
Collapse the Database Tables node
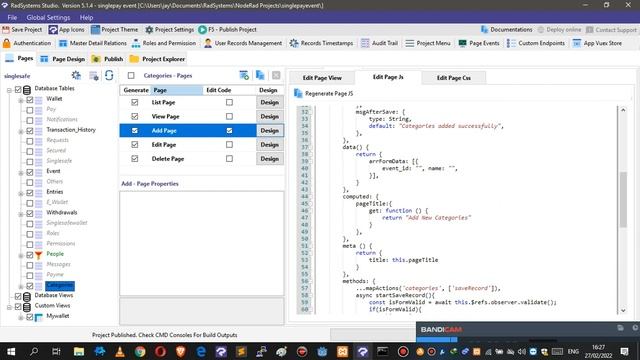(x=9, y=90)
